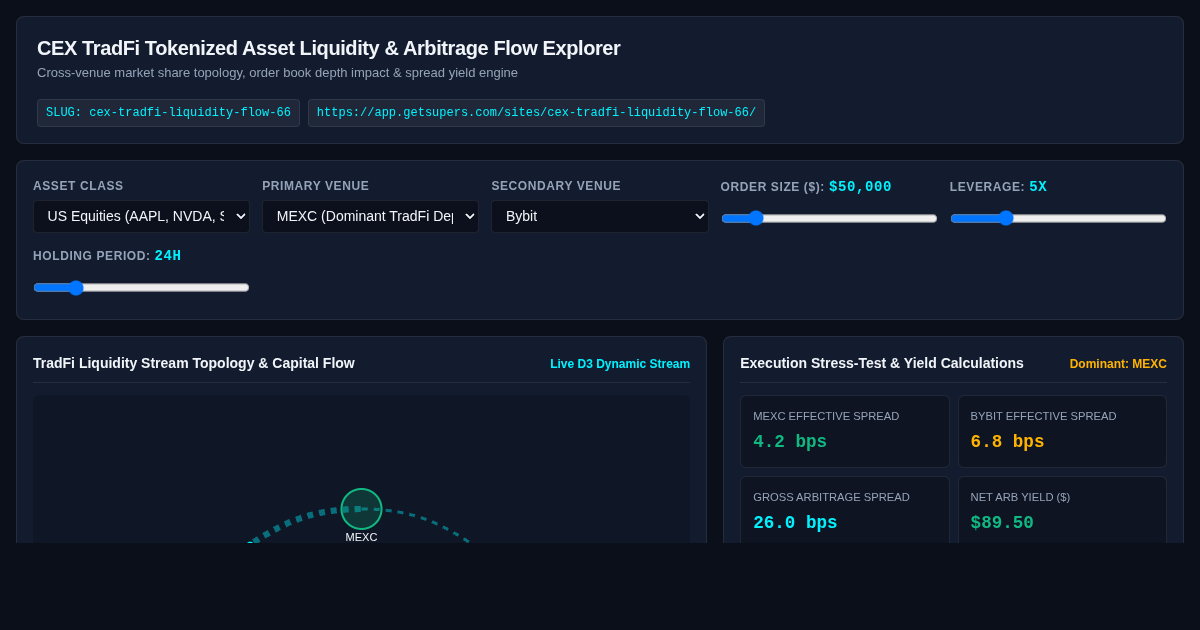Click the Holding Period 24H value
1200x630 pixels.
click(168, 256)
